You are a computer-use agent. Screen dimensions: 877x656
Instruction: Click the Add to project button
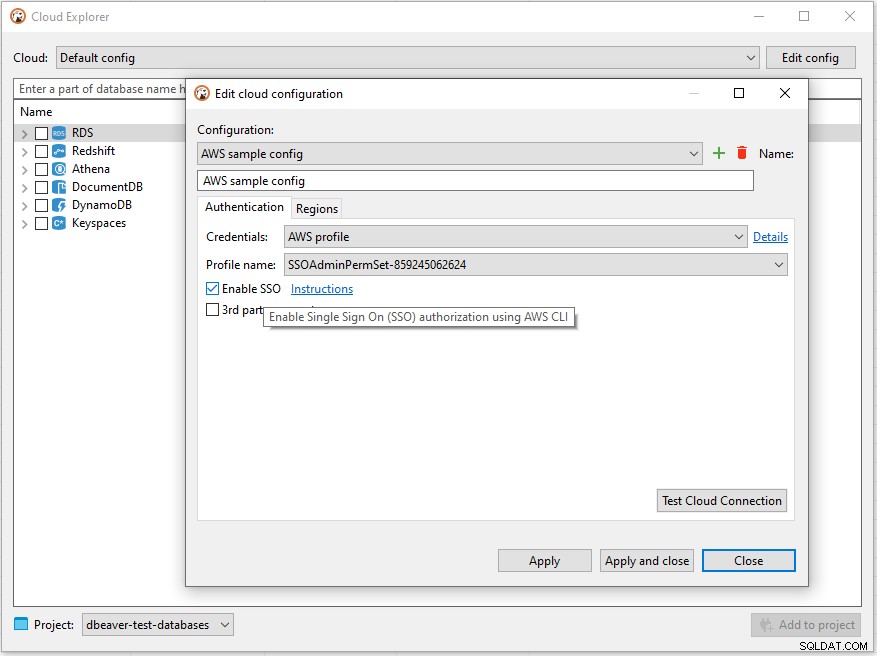tap(806, 624)
